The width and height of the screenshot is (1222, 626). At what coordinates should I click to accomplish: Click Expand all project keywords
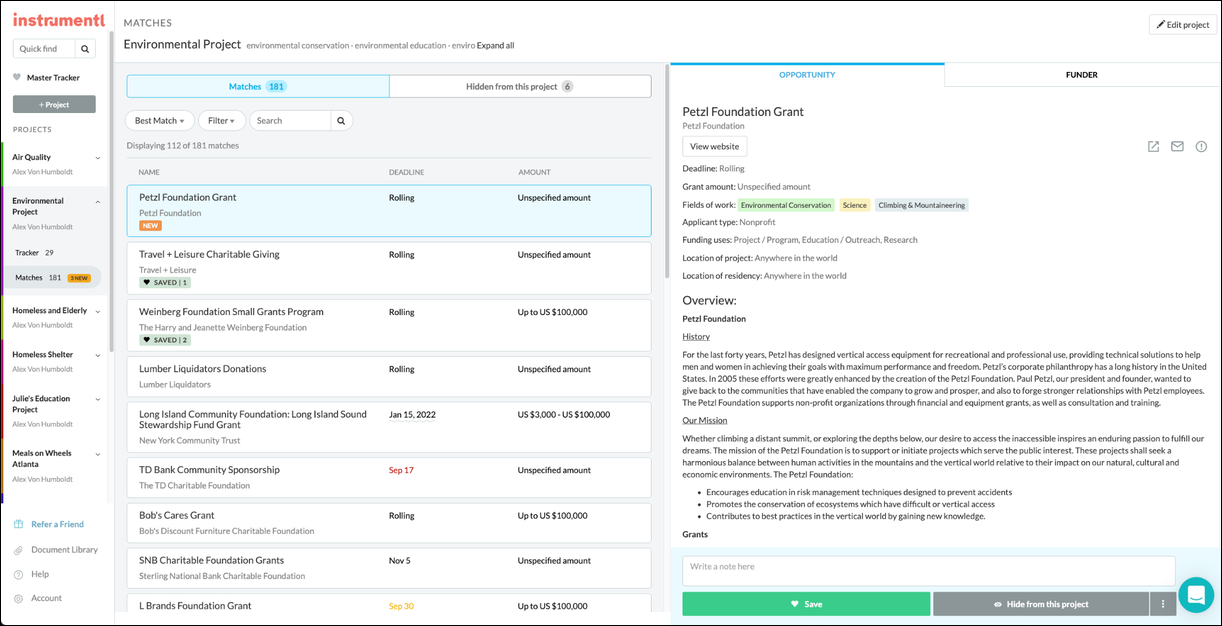tap(496, 45)
